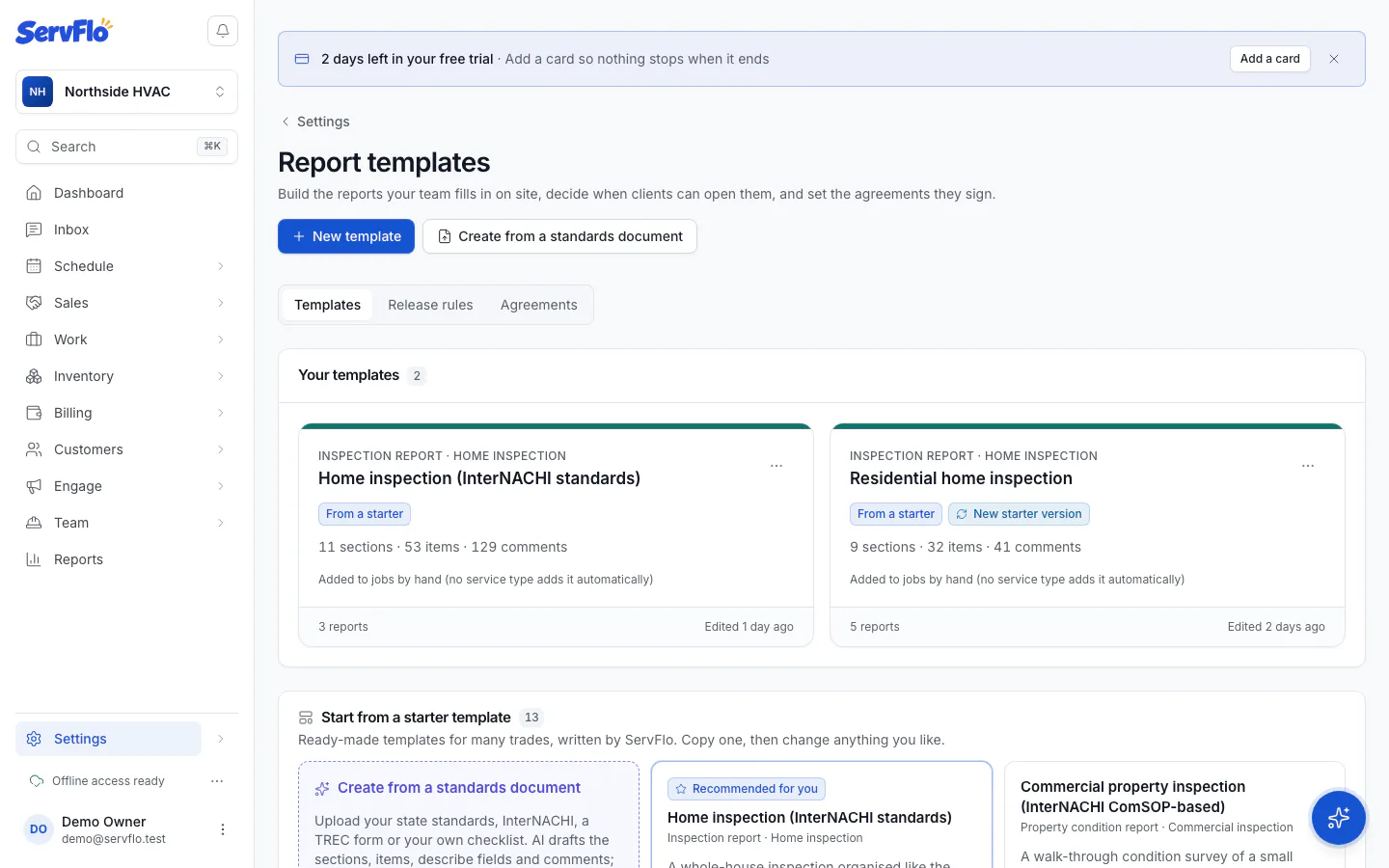This screenshot has height=868, width=1389.
Task: Click the Sales handshake icon
Action: (34, 303)
